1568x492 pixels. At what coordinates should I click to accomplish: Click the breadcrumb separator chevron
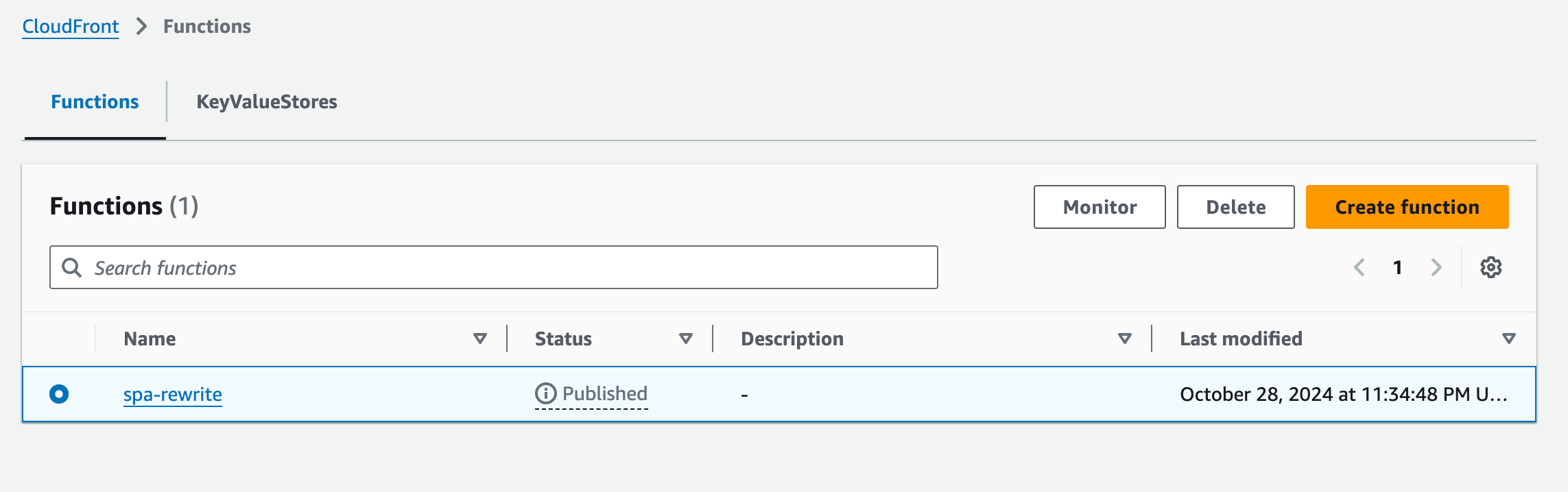[141, 27]
